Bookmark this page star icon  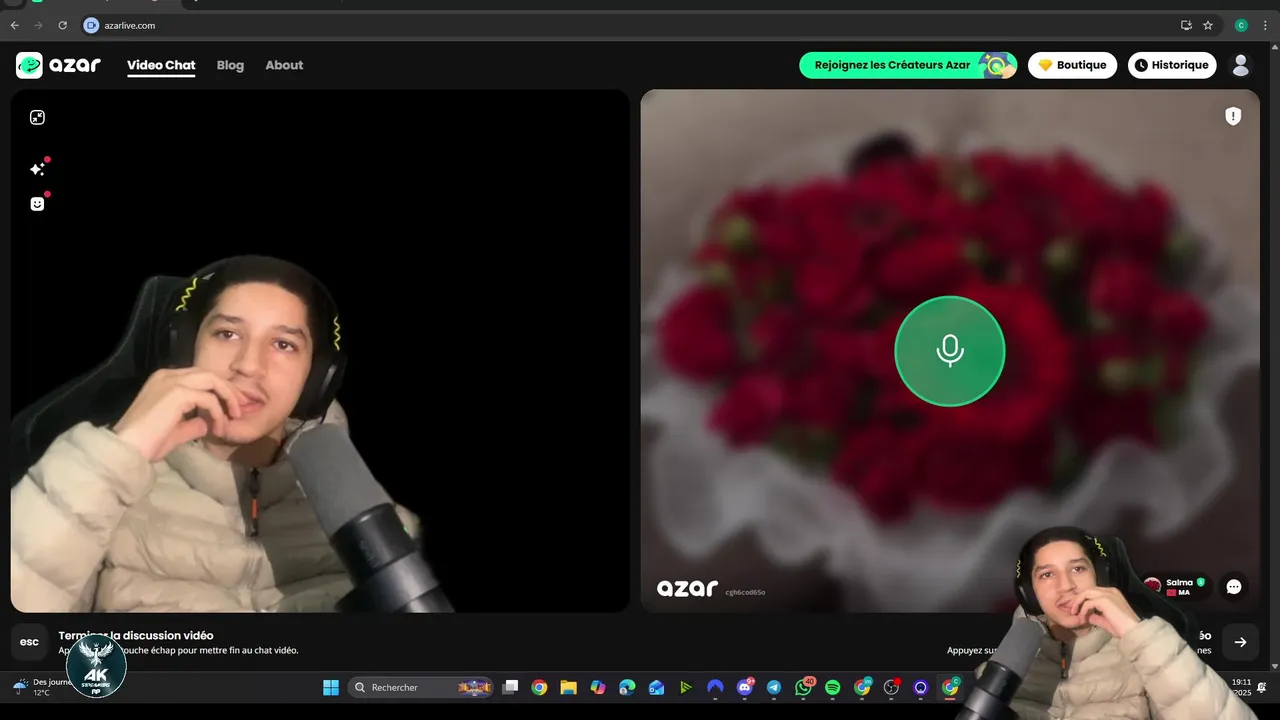pyautogui.click(x=1208, y=25)
